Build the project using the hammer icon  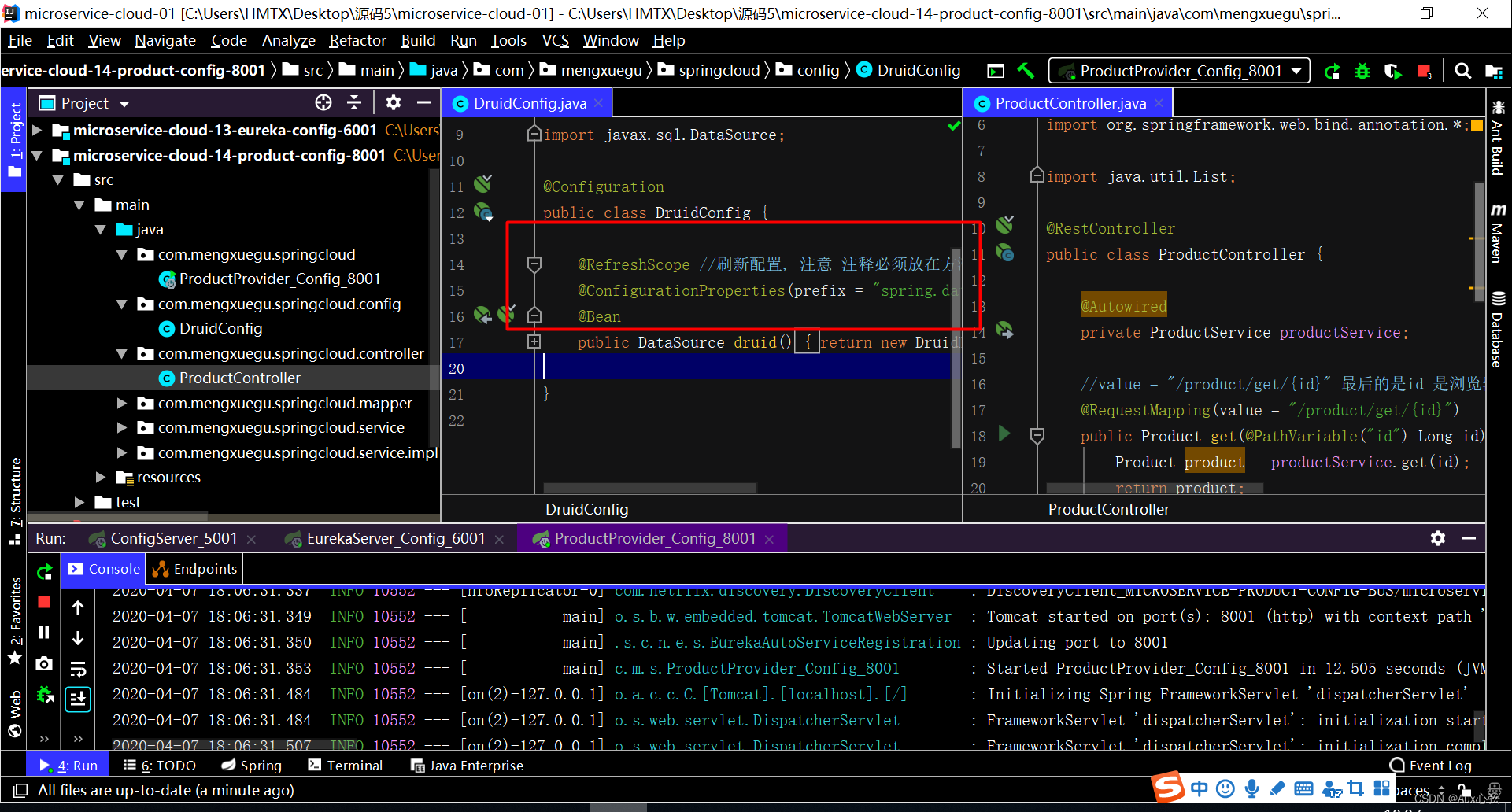point(1026,71)
